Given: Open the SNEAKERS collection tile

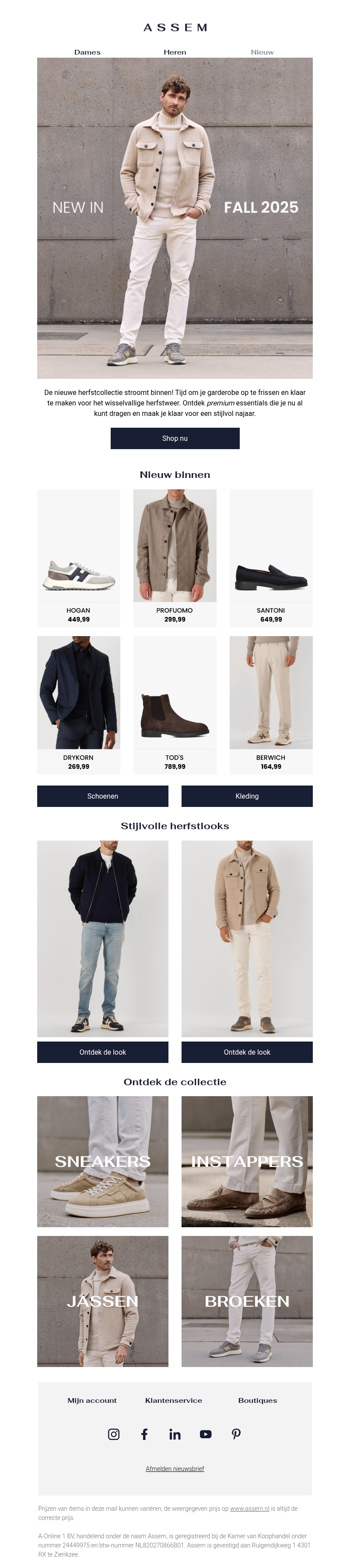Looking at the screenshot, I should click(x=102, y=1161).
